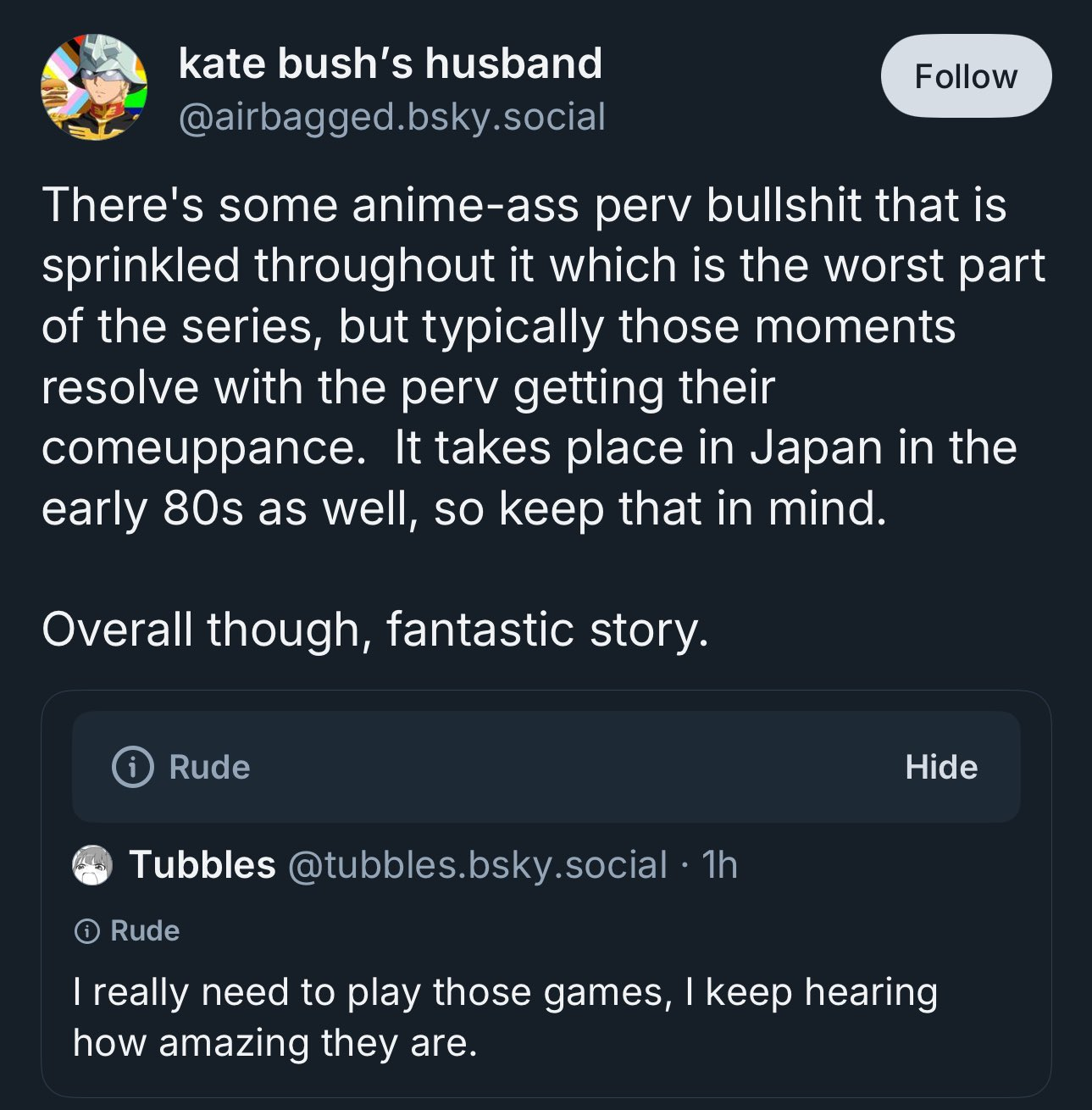The image size is (1092, 1110).
Task: Click the small info icon below Tubbles' name
Action: (86, 931)
